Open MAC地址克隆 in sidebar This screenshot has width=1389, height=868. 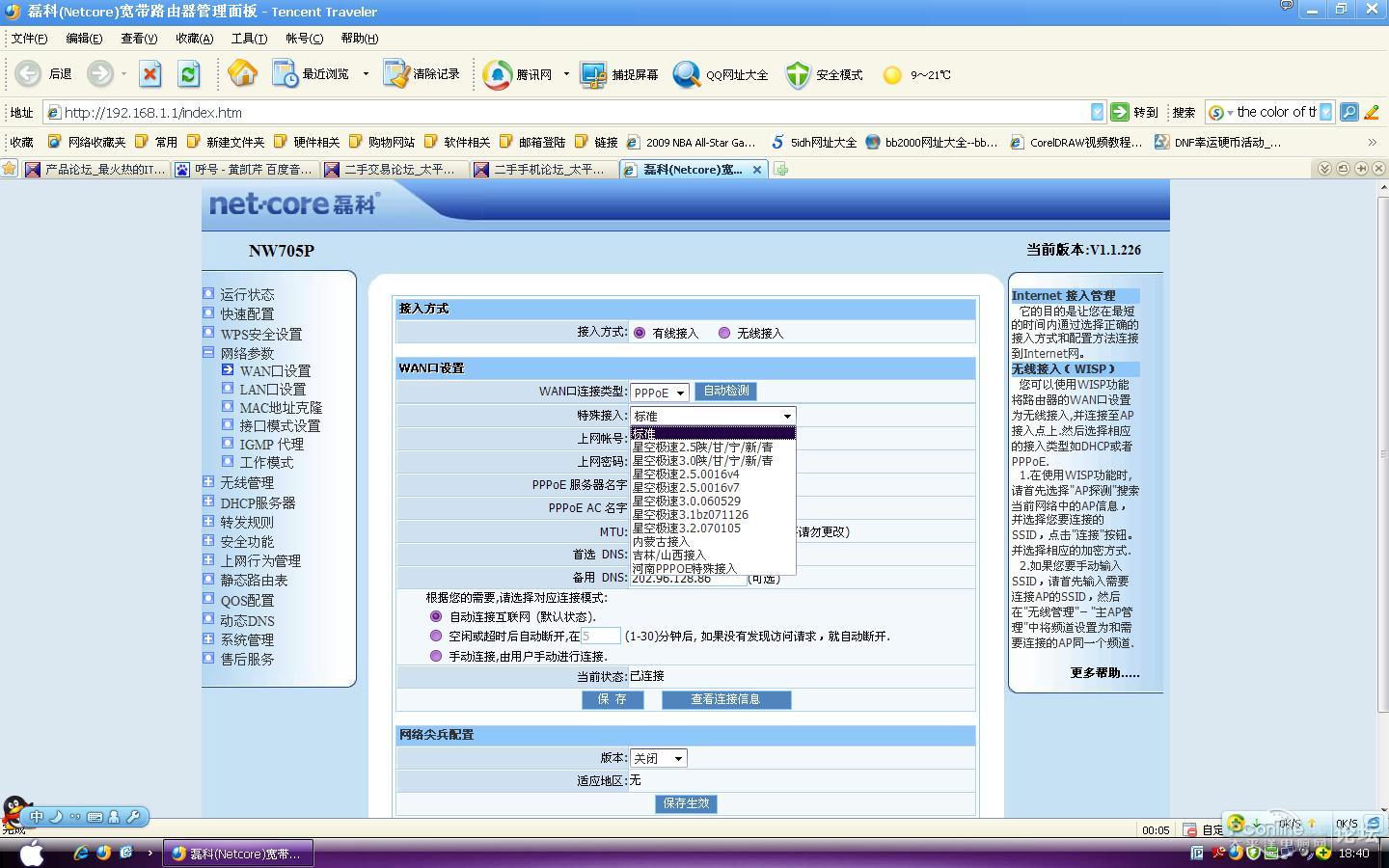click(281, 407)
